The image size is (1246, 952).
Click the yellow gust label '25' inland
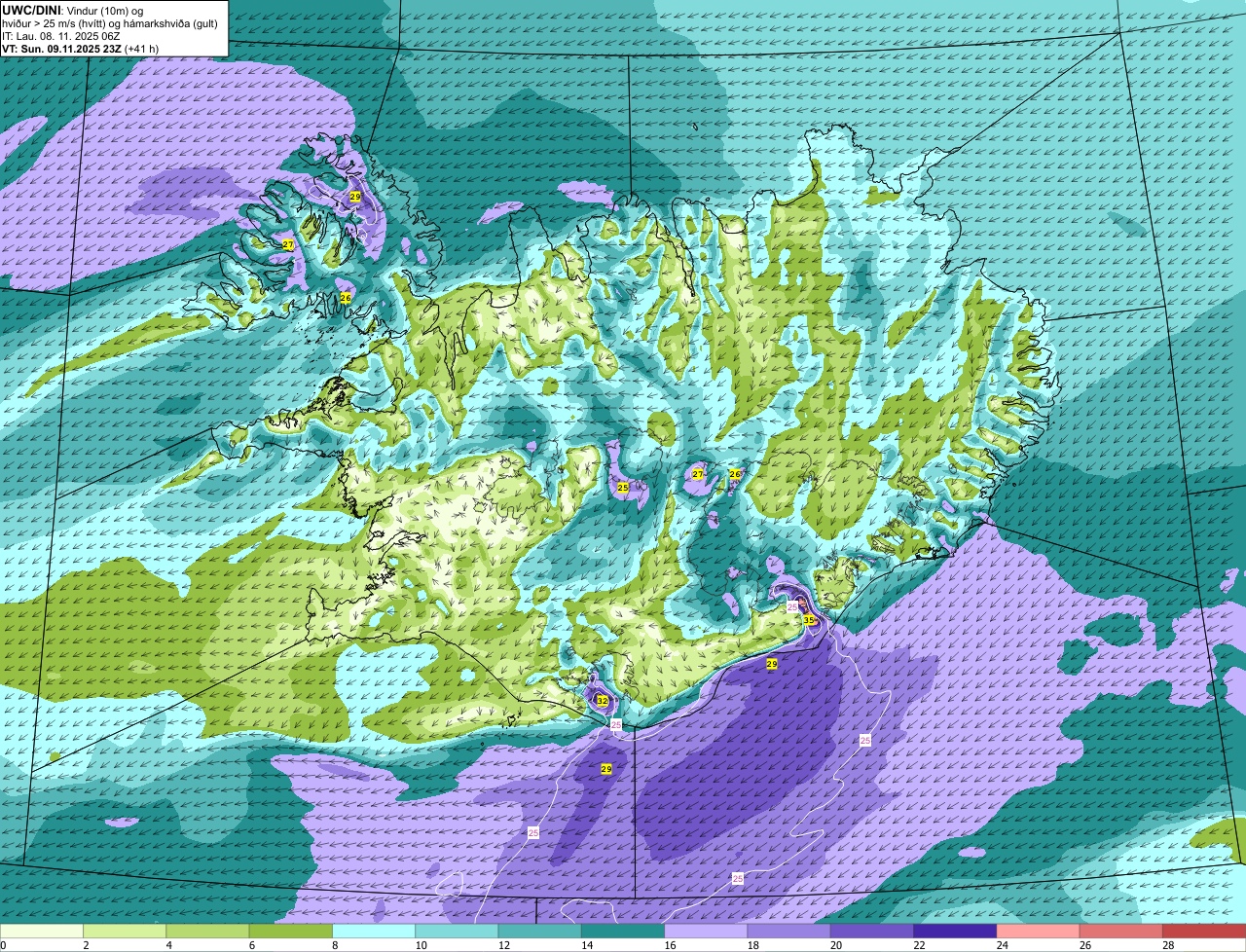pos(623,487)
